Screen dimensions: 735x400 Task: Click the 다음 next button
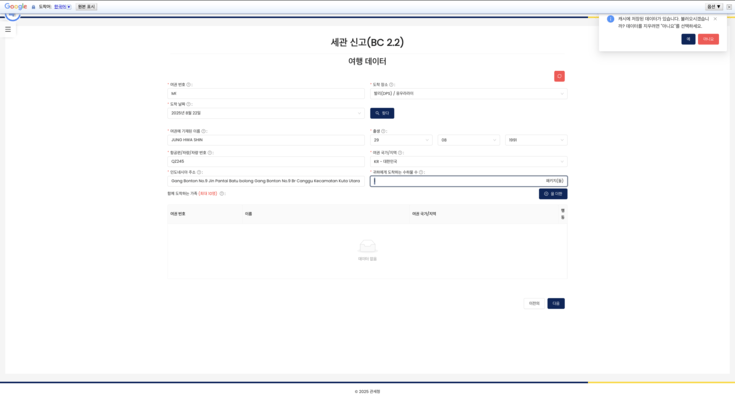pos(556,303)
